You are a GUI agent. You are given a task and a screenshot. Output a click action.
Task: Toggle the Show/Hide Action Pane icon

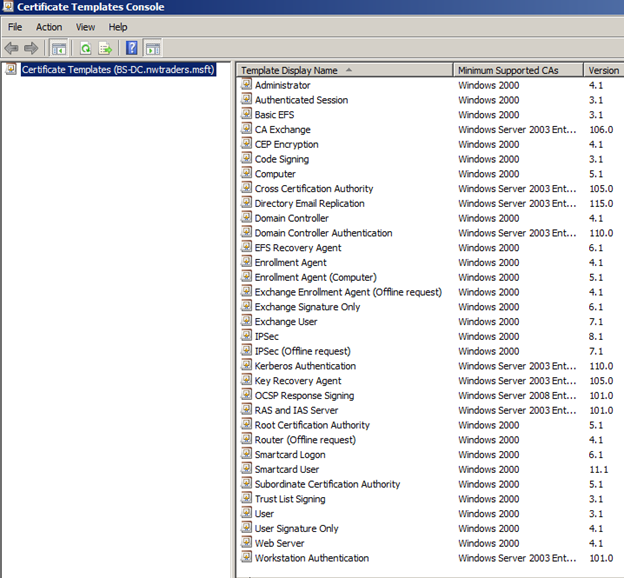pos(153,49)
